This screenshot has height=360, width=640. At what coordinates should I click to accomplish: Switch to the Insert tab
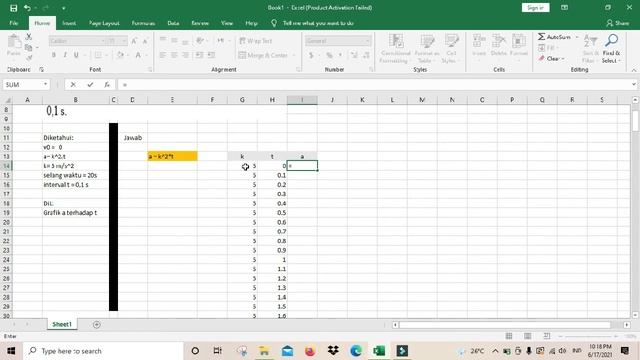pos(69,23)
